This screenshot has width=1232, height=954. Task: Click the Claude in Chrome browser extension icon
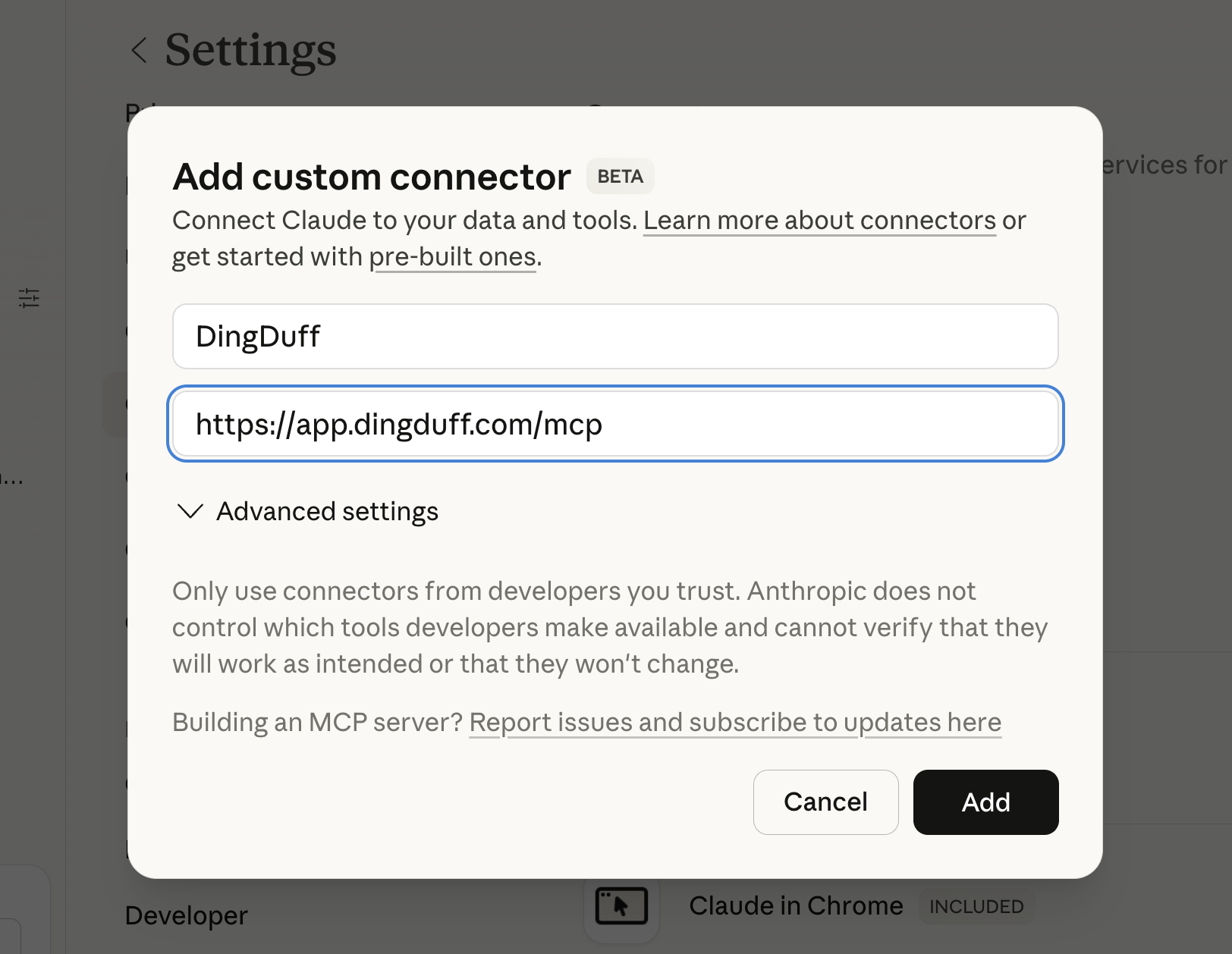tap(621, 905)
